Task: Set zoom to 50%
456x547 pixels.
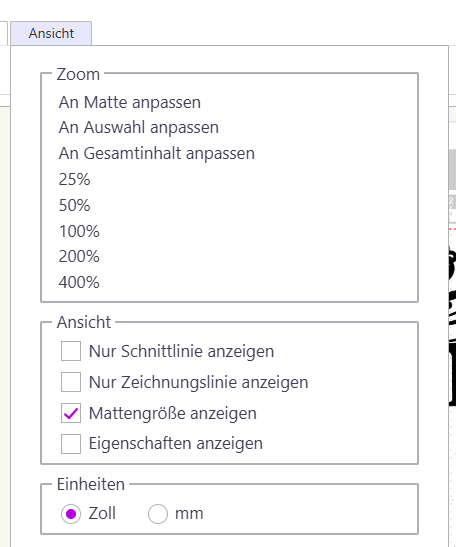Action: click(74, 205)
